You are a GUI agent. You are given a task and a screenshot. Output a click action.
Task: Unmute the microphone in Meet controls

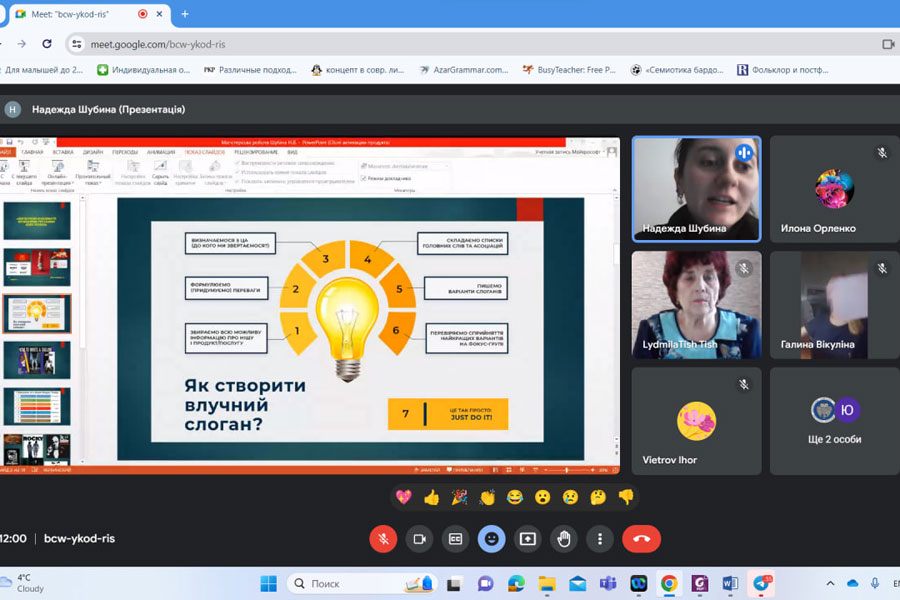[383, 539]
